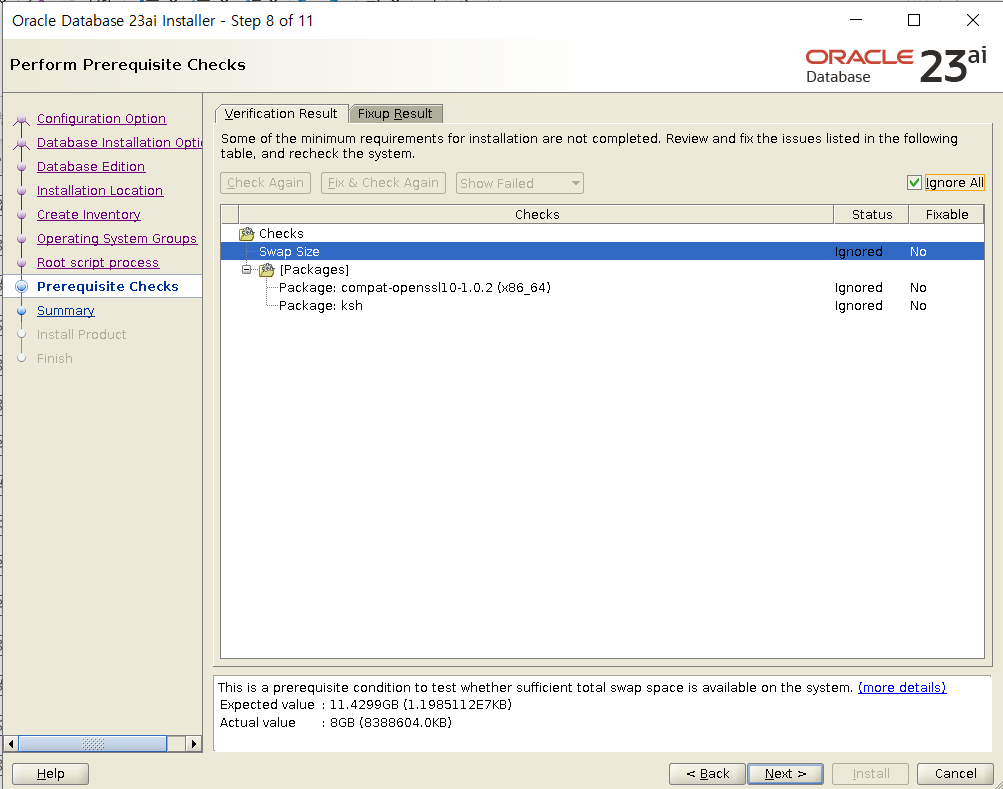Click Fix & Check Again button
Screen dimensions: 1003x789
pyautogui.click(x=383, y=183)
